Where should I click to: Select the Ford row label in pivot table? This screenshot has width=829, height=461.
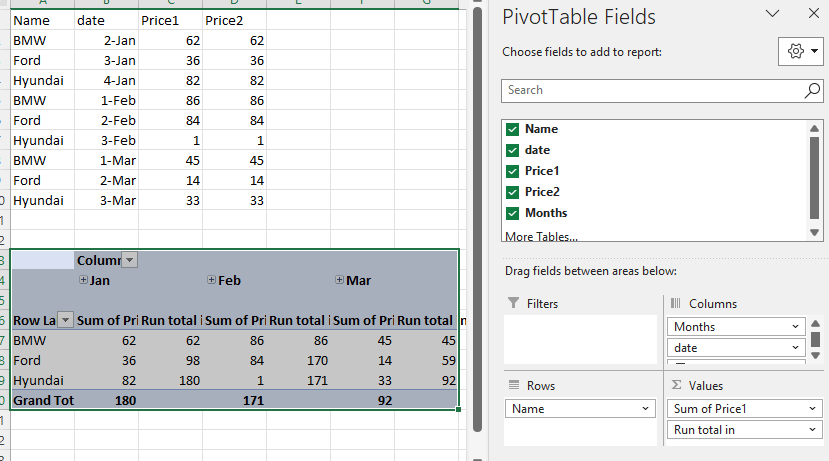pyautogui.click(x=42, y=361)
